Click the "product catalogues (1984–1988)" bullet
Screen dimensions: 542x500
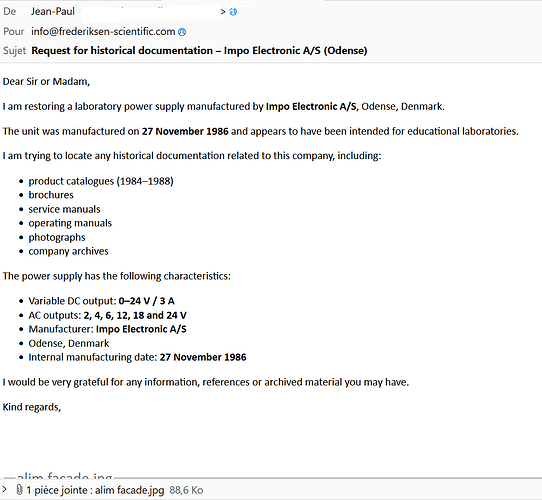(101, 181)
